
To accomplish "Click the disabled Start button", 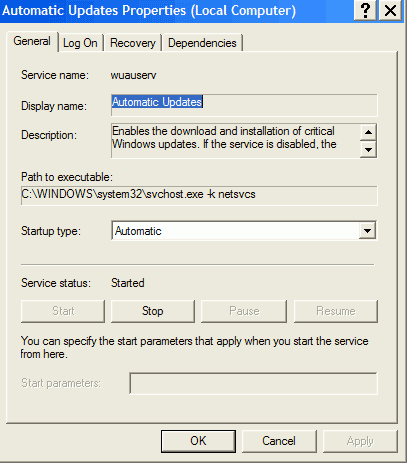I will [x=63, y=311].
